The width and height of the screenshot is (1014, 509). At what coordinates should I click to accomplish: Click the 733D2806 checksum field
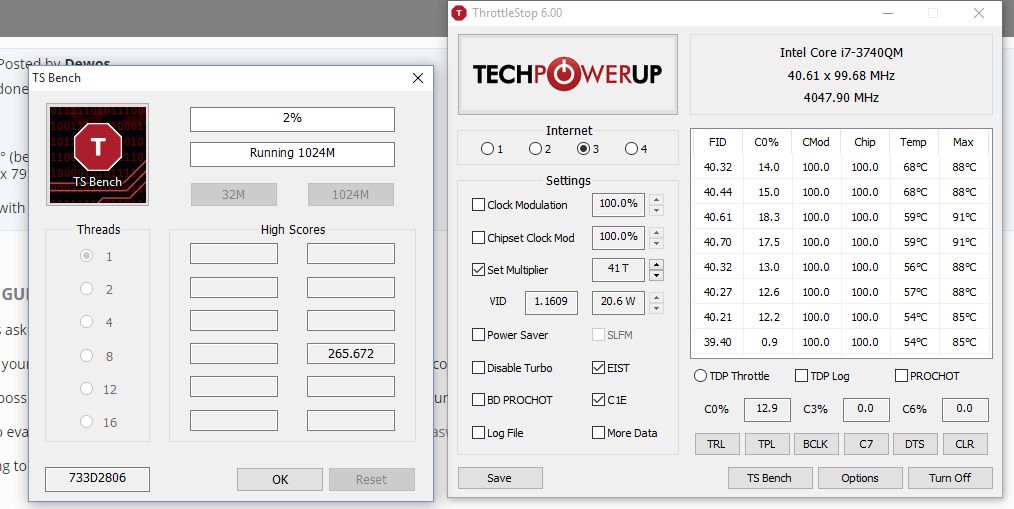(98, 479)
